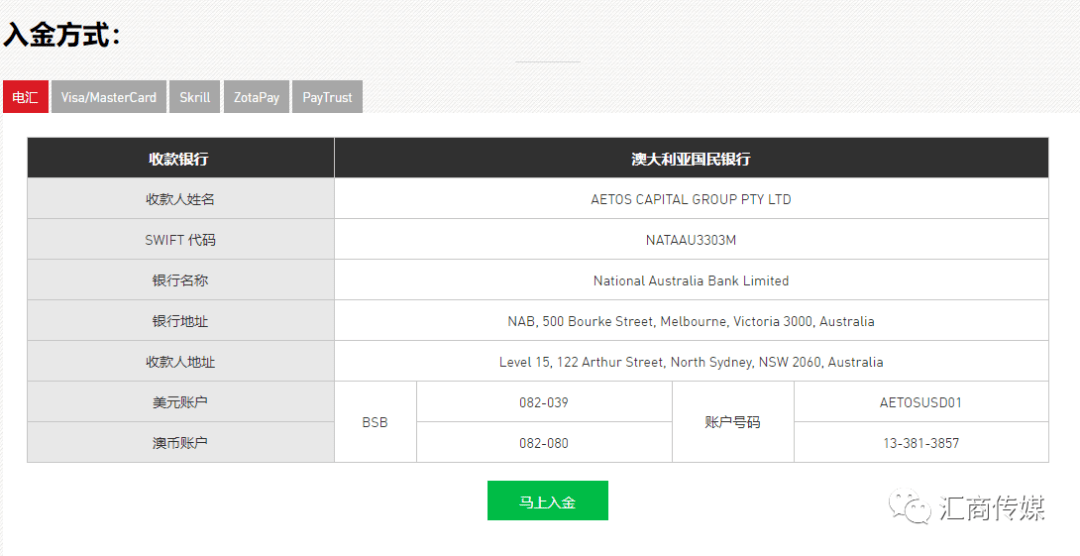The height and width of the screenshot is (556, 1080).
Task: Click the 澳大利亚国民银行 header cell
Action: 691,158
